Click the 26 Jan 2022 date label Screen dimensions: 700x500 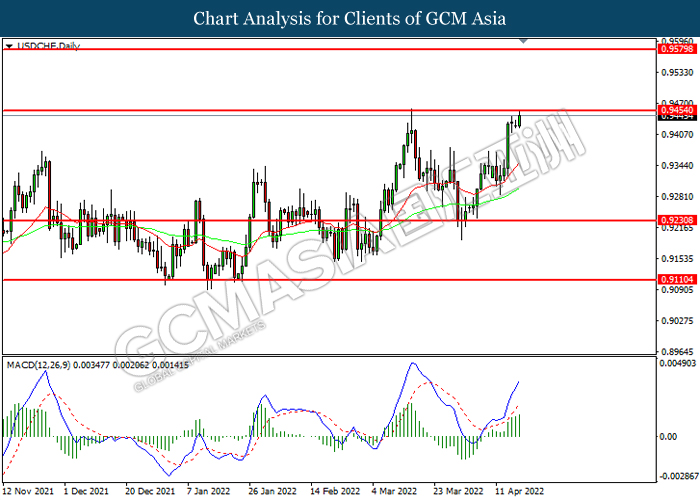tap(272, 491)
